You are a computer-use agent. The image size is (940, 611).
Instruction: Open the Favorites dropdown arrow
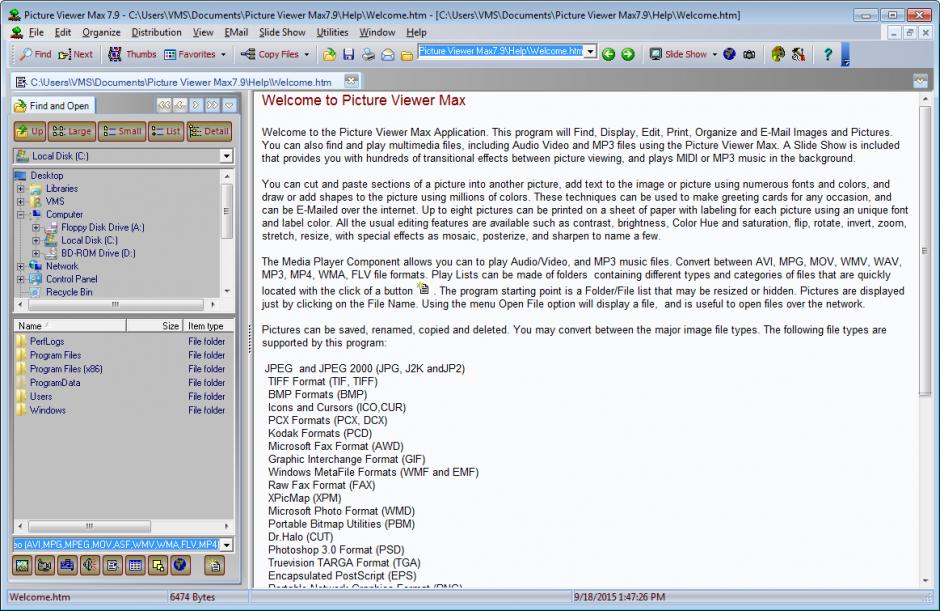(223, 55)
